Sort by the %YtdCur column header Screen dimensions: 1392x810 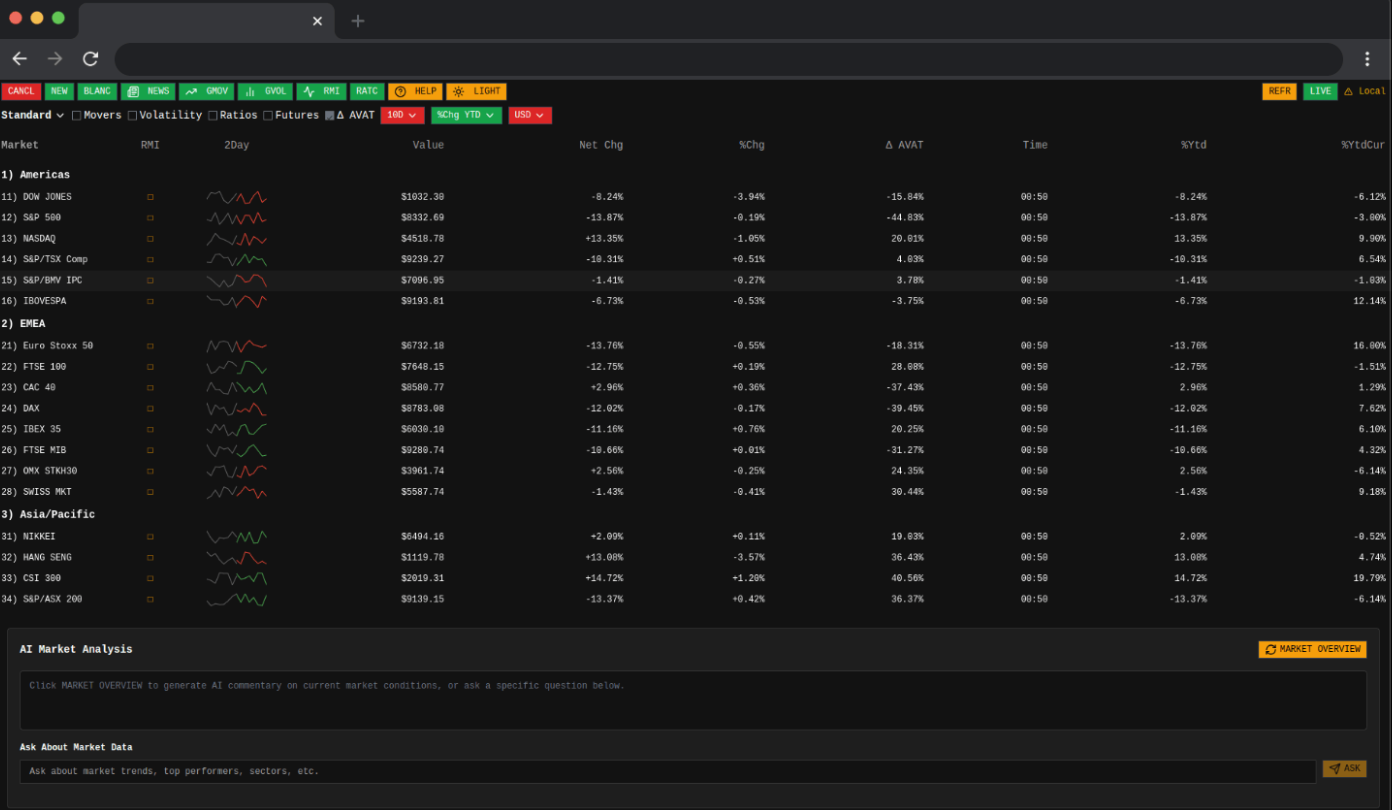pos(1364,145)
